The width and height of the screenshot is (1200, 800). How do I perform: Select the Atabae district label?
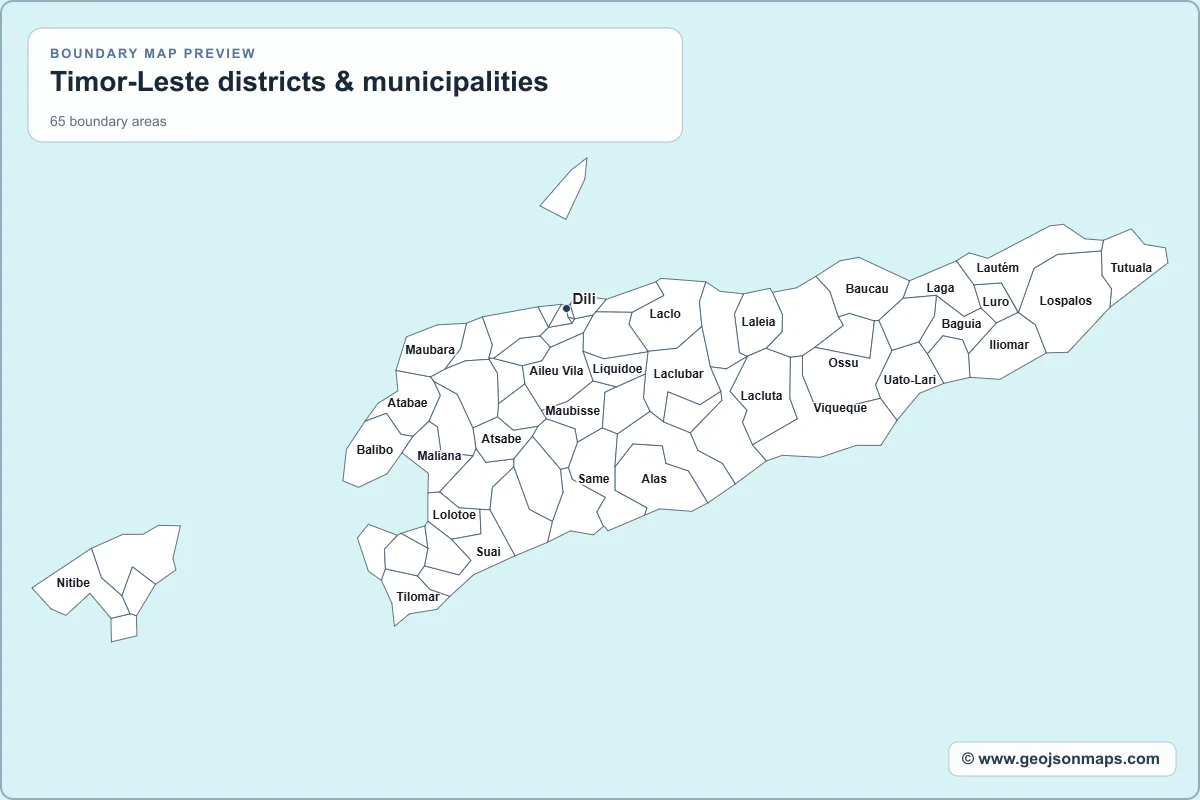407,403
